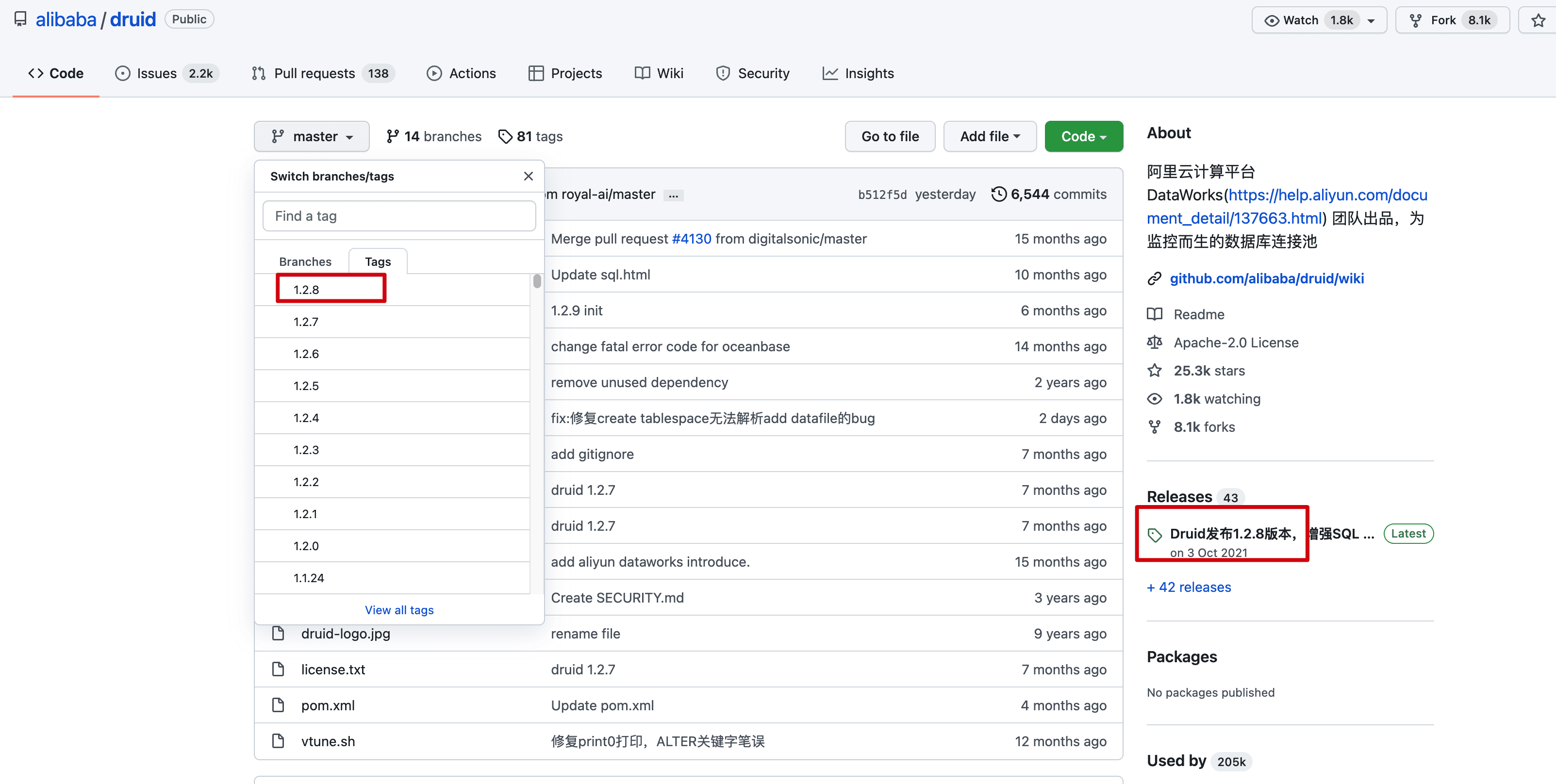Click the release tag icon under Releases

tap(1154, 535)
